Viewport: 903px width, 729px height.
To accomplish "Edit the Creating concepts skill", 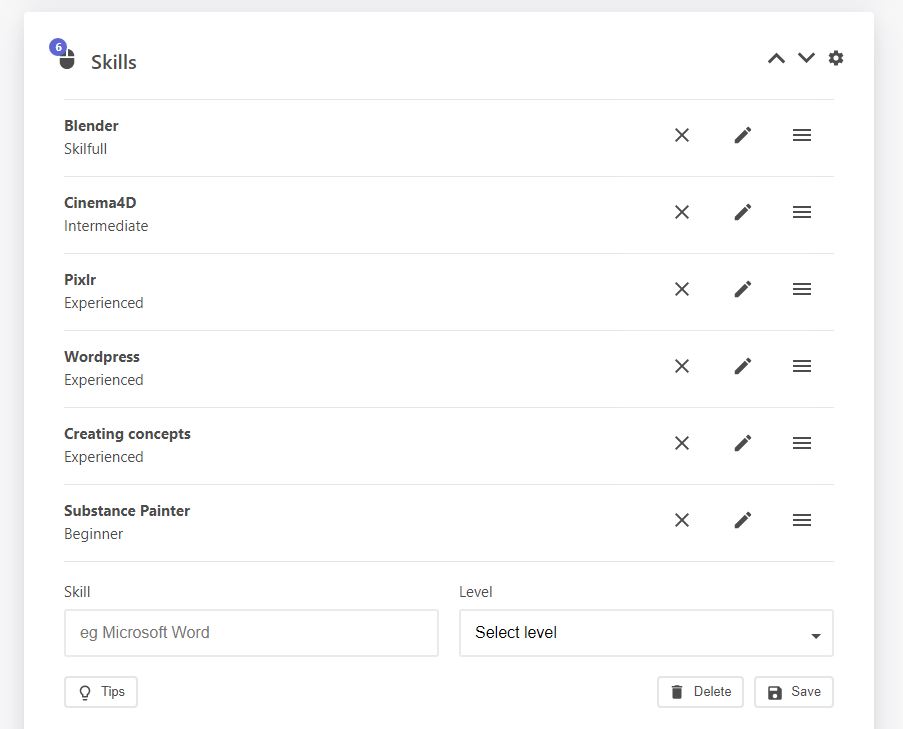I will coord(742,443).
